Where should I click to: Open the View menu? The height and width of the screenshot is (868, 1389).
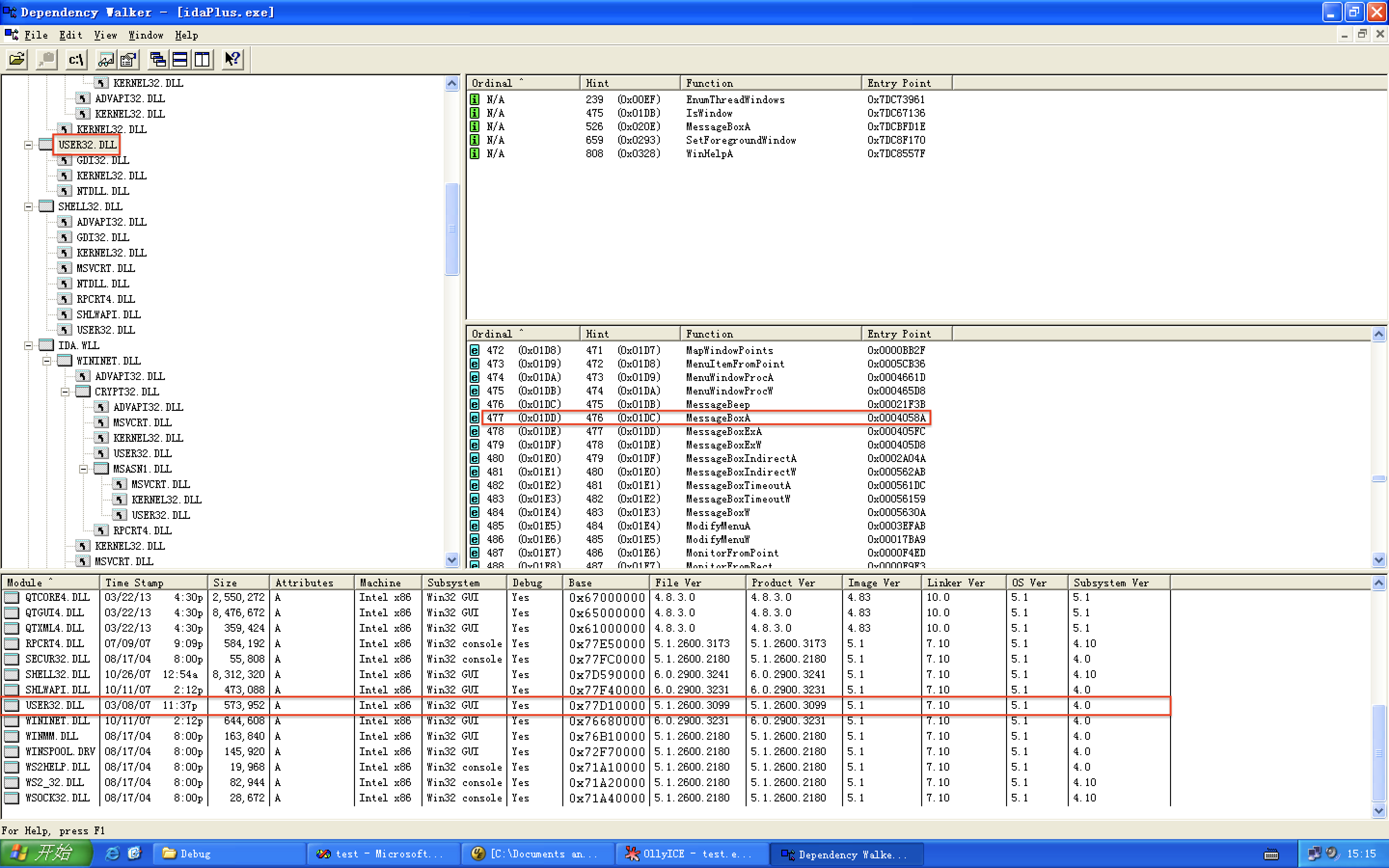[106, 35]
